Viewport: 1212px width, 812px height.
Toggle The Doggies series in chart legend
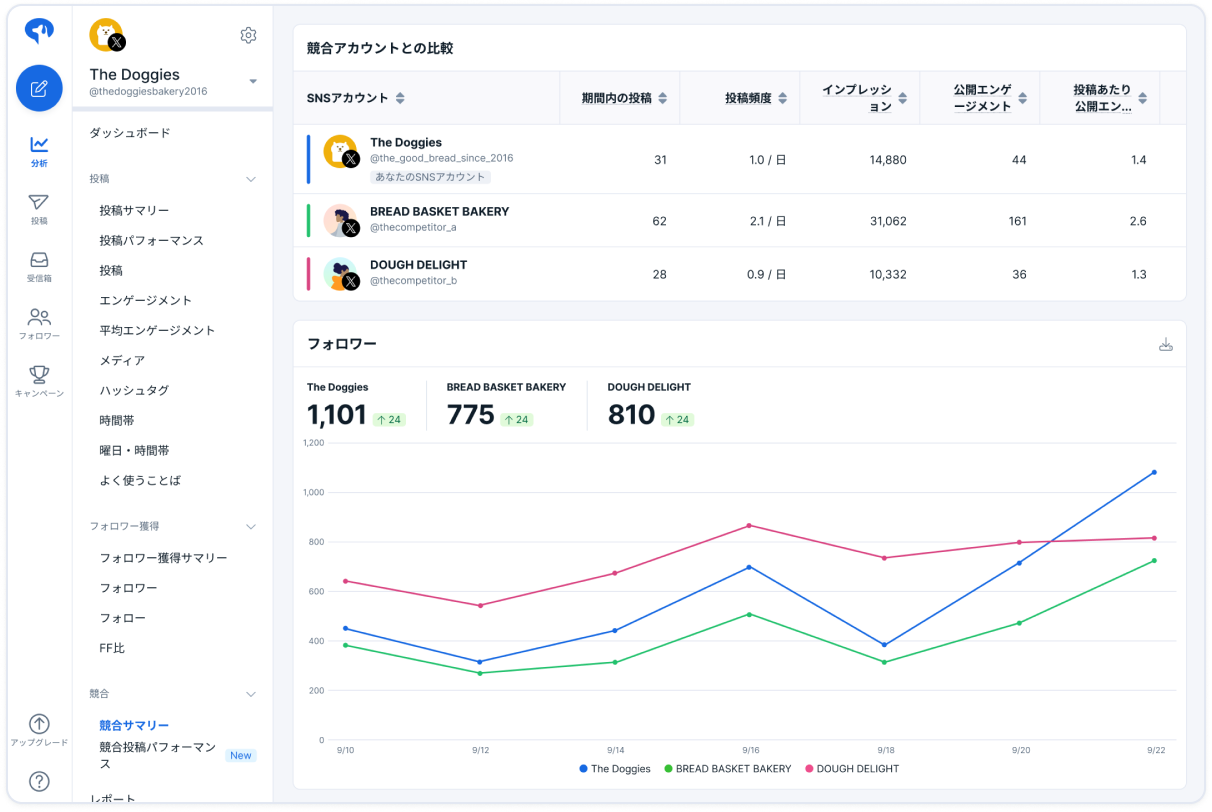(x=615, y=769)
